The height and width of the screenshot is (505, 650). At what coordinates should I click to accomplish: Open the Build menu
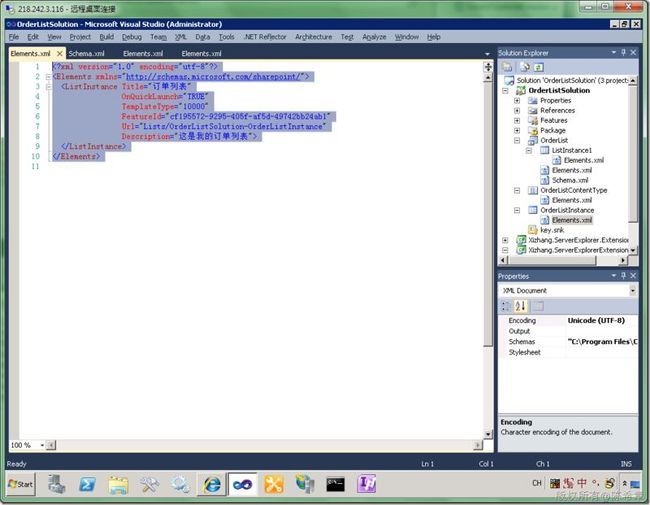pyautogui.click(x=107, y=37)
